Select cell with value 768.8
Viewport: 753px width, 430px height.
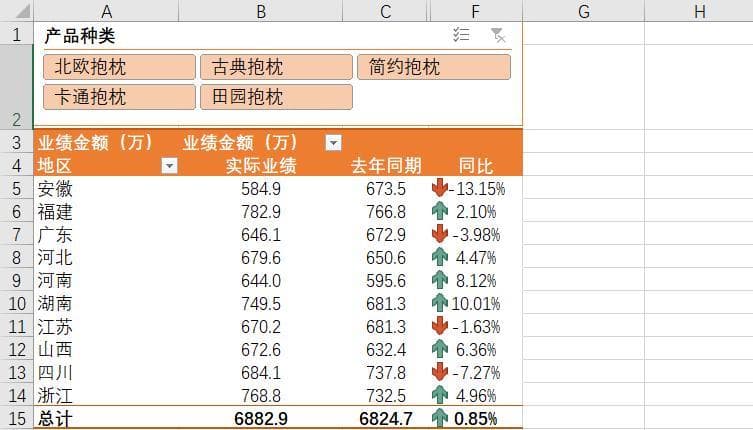point(261,395)
